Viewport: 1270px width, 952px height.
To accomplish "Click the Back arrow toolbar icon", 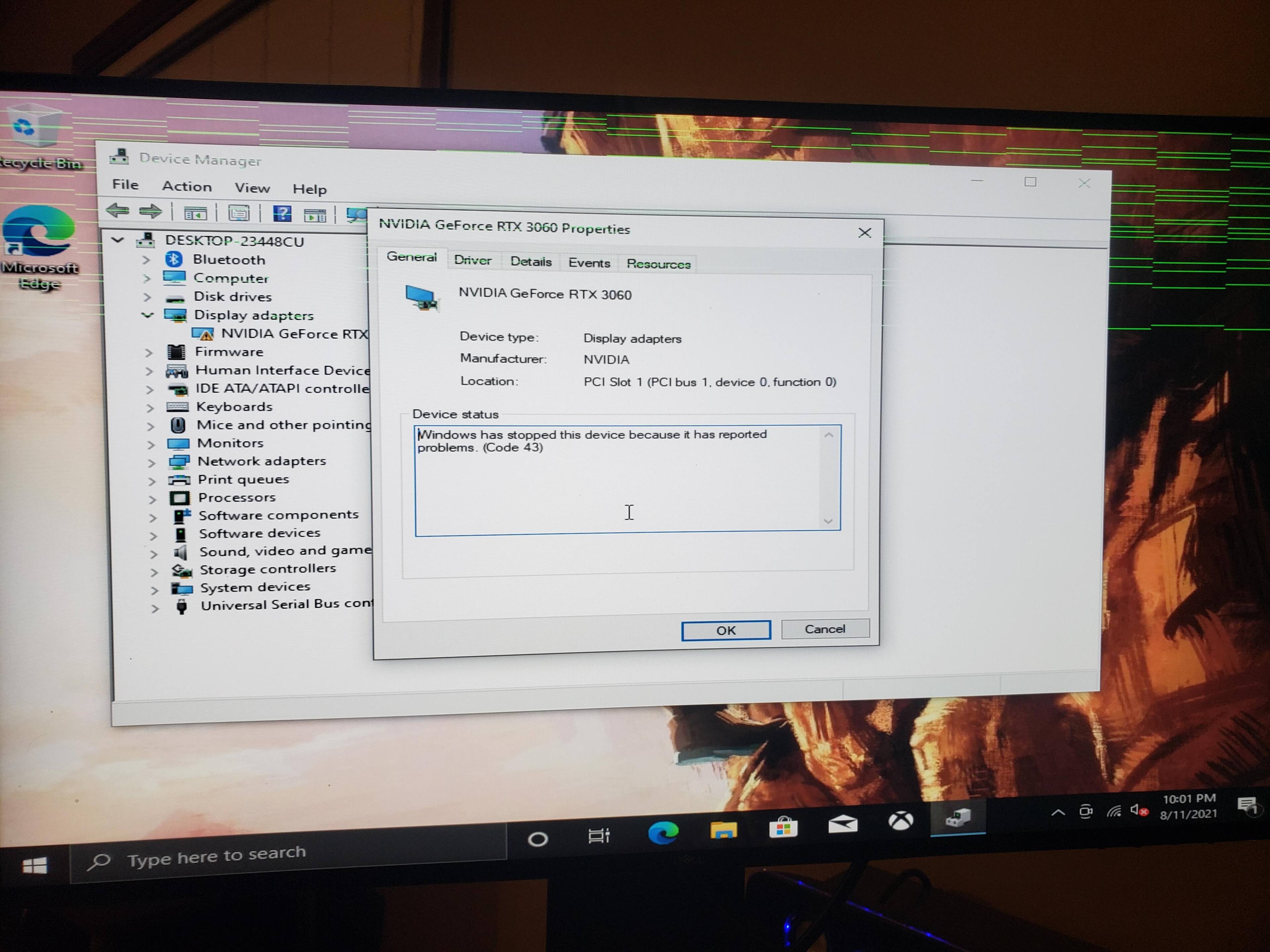I will 118,211.
